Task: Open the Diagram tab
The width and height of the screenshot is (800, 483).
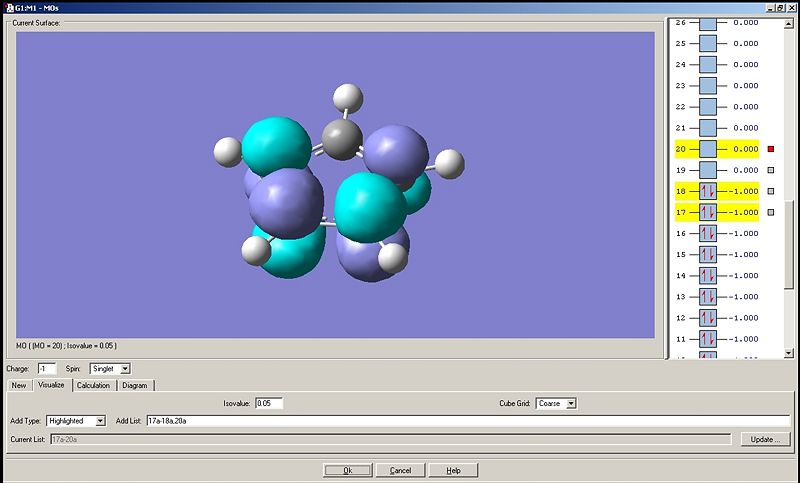Action: click(135, 385)
